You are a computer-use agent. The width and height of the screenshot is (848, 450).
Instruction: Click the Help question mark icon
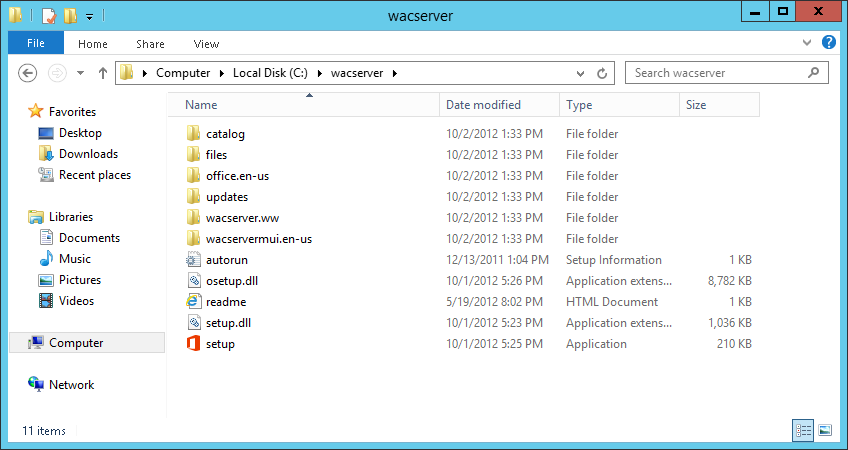pyautogui.click(x=829, y=42)
